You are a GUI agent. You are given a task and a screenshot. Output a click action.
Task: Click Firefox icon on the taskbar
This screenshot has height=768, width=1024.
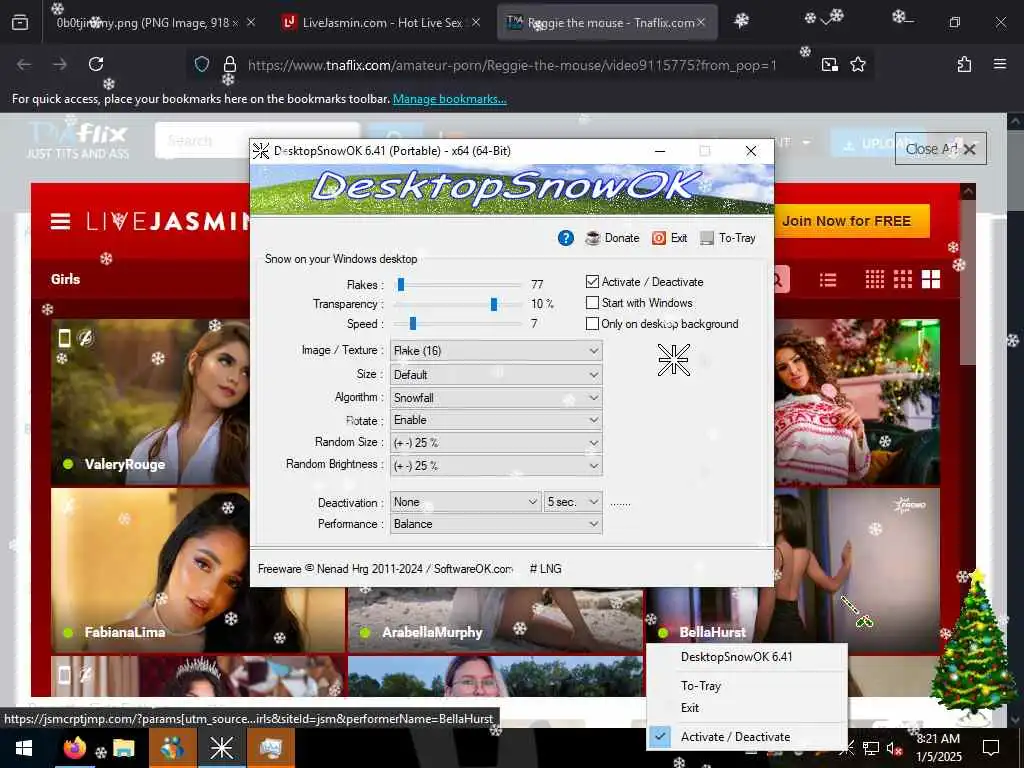pos(74,748)
